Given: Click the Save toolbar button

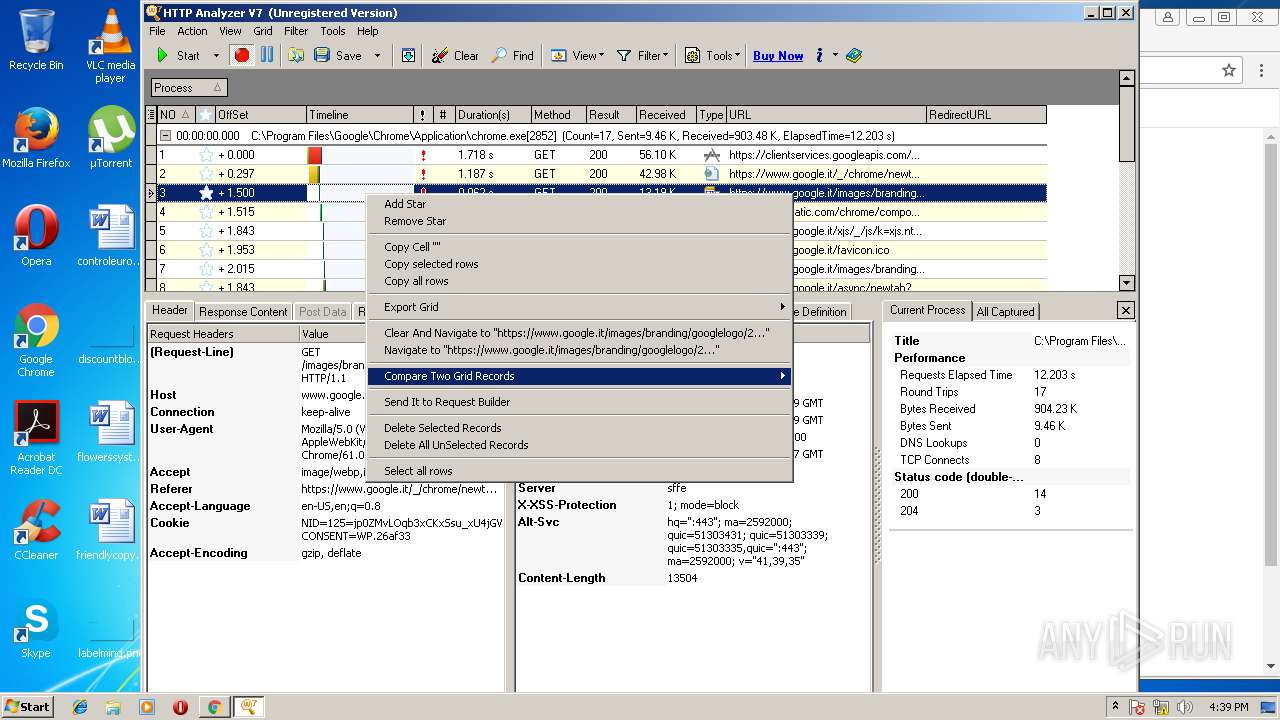Looking at the screenshot, I should point(338,56).
